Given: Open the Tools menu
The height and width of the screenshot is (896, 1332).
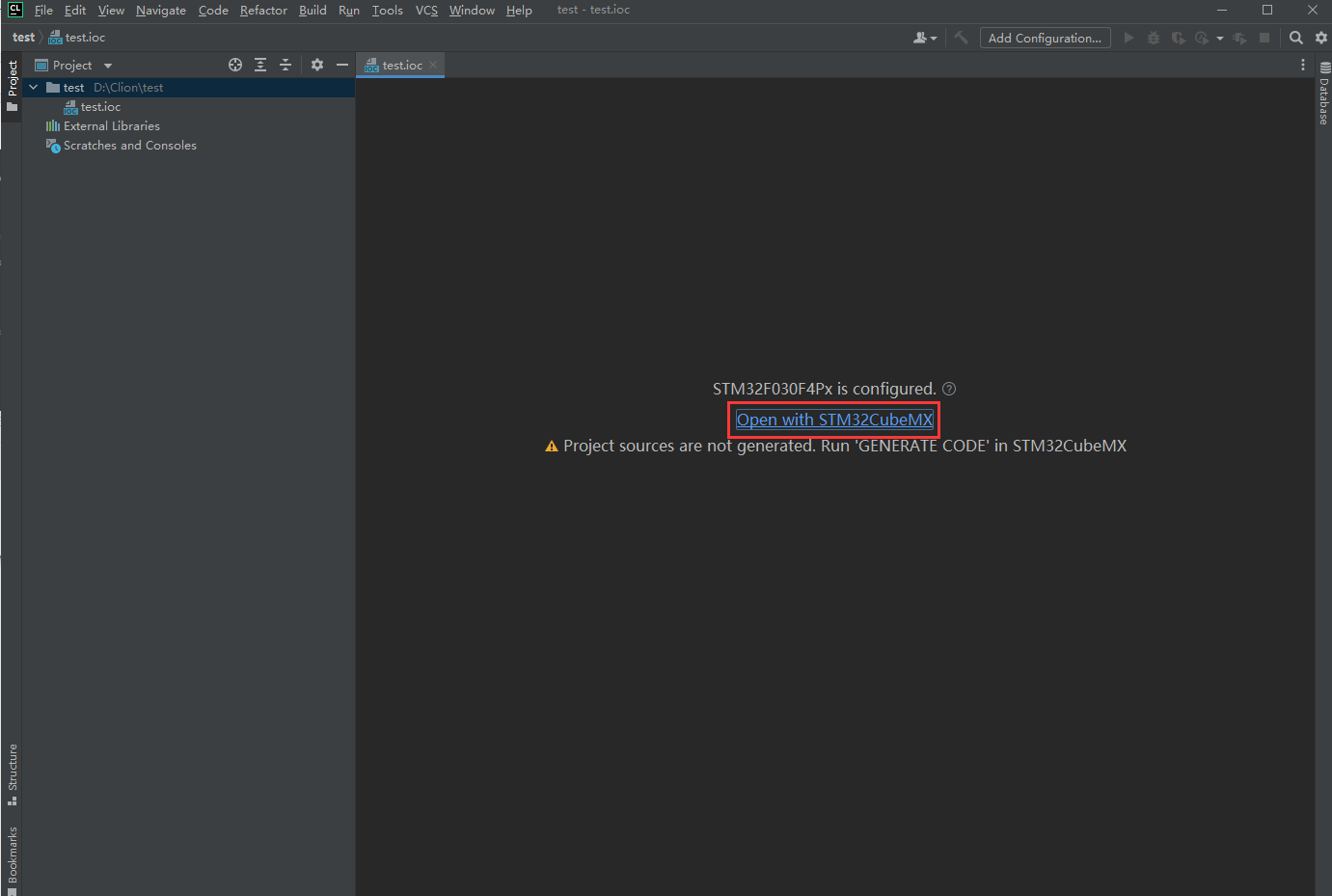Looking at the screenshot, I should tap(388, 10).
